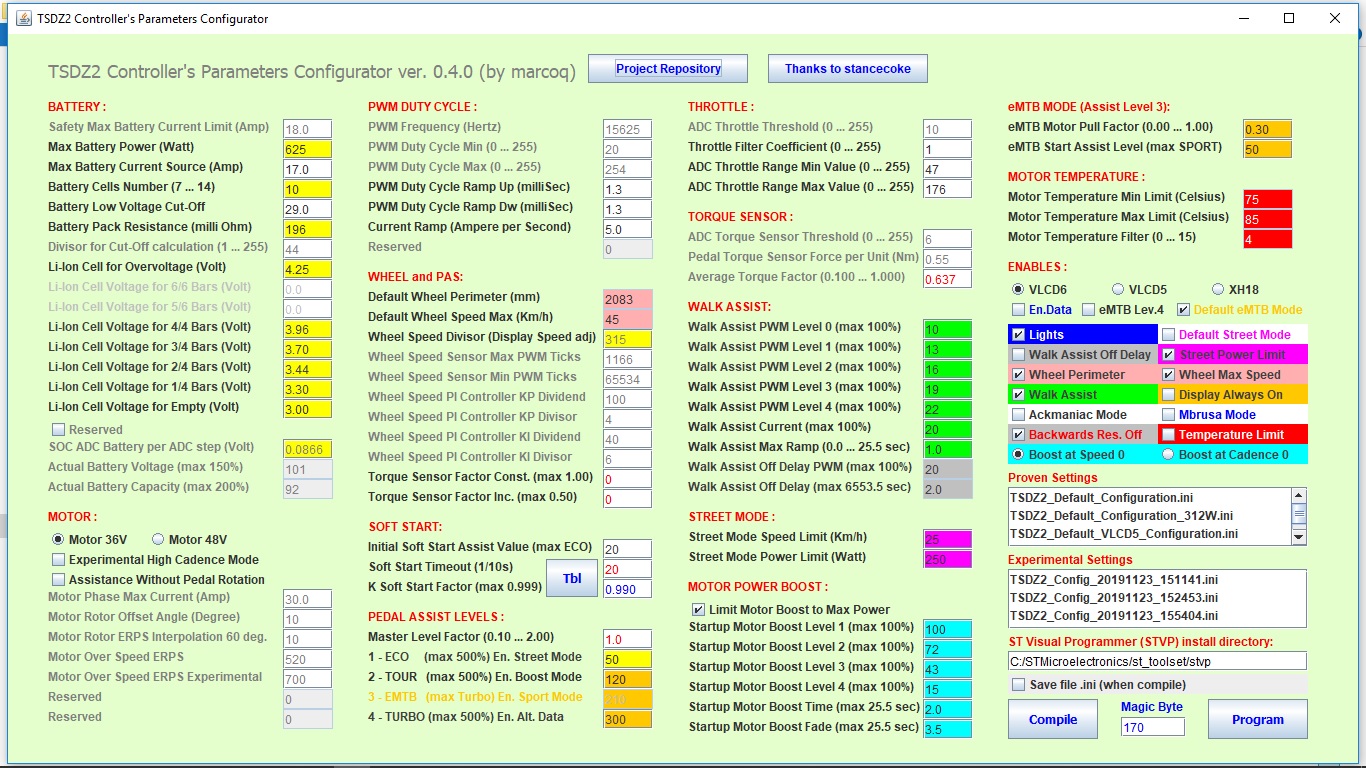The image size is (1366, 768).
Task: Select TSDZ2_Config_20191123_155404.ini experimental setting
Action: point(1156,616)
